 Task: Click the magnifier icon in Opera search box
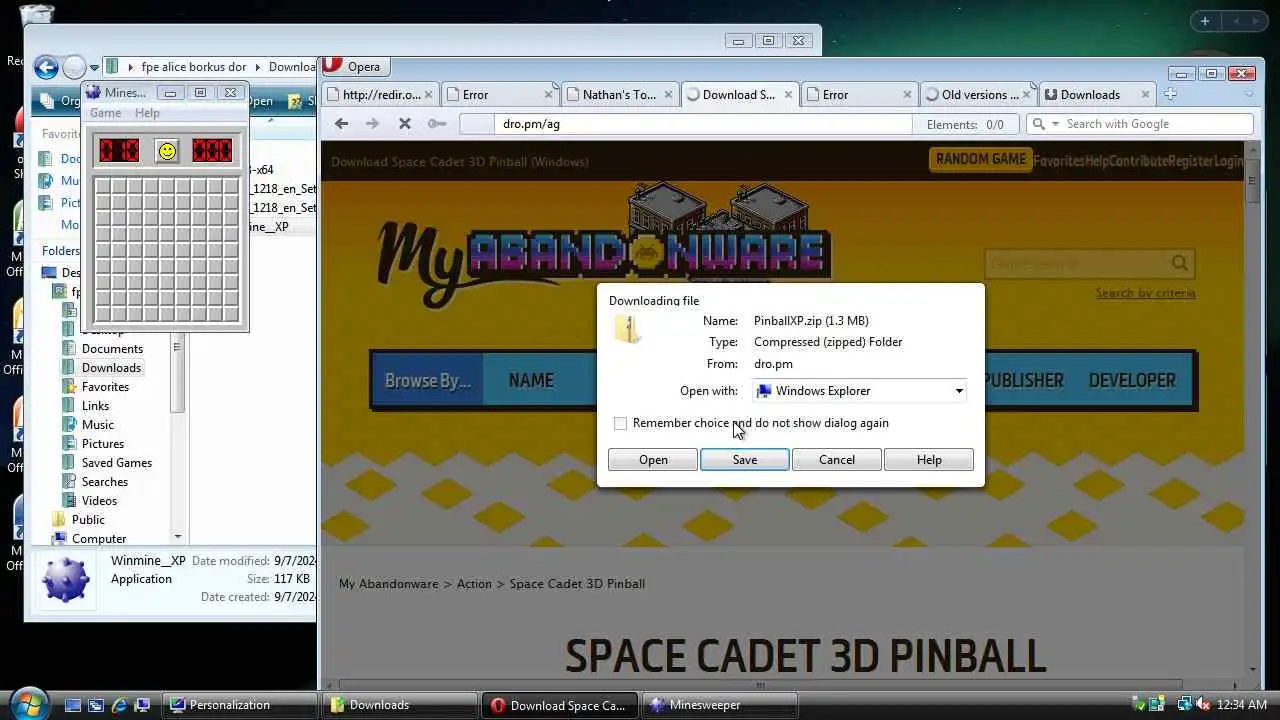(1039, 124)
